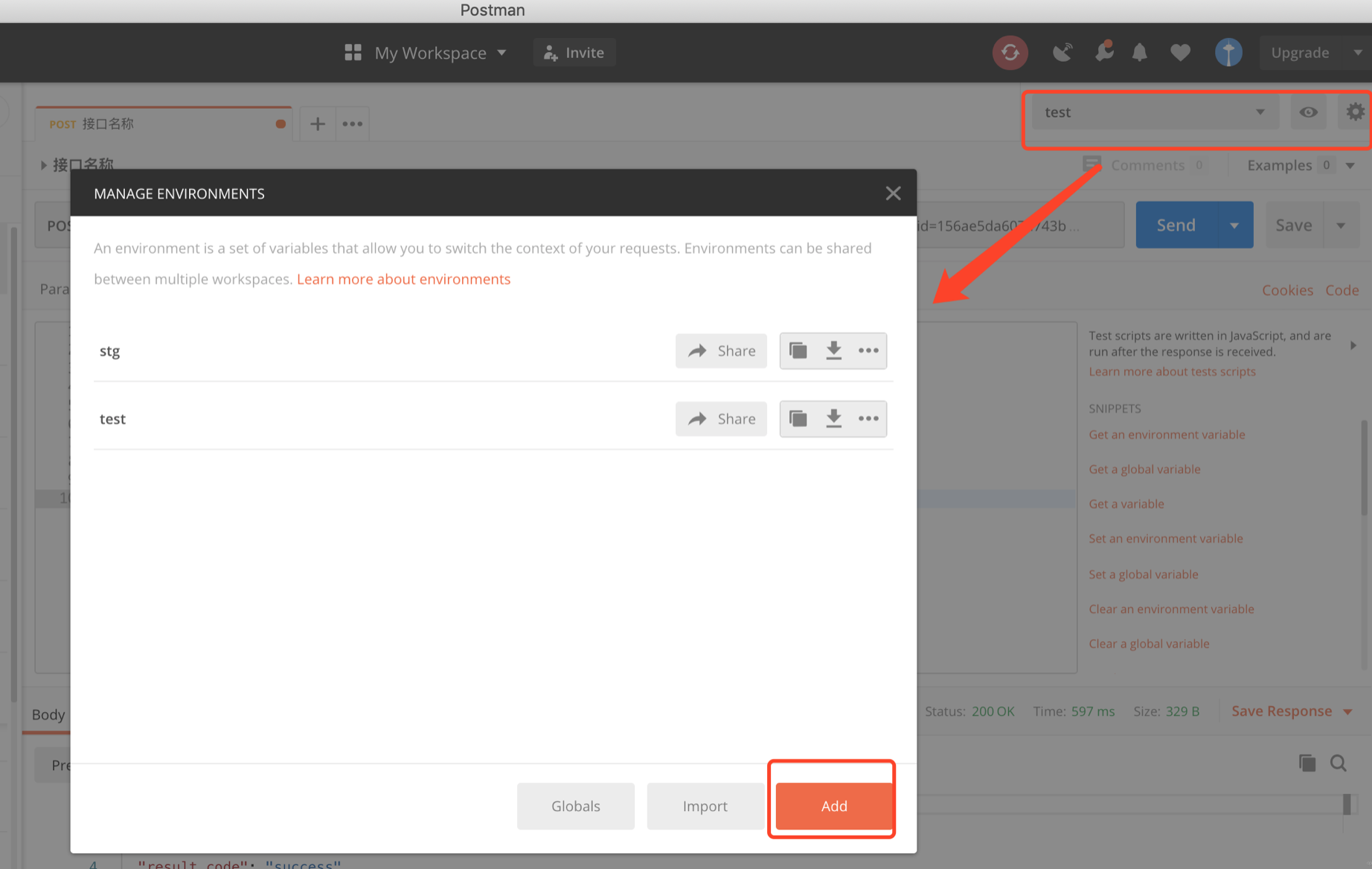The height and width of the screenshot is (869, 1372).
Task: Open more options for stg environment
Action: coord(868,350)
